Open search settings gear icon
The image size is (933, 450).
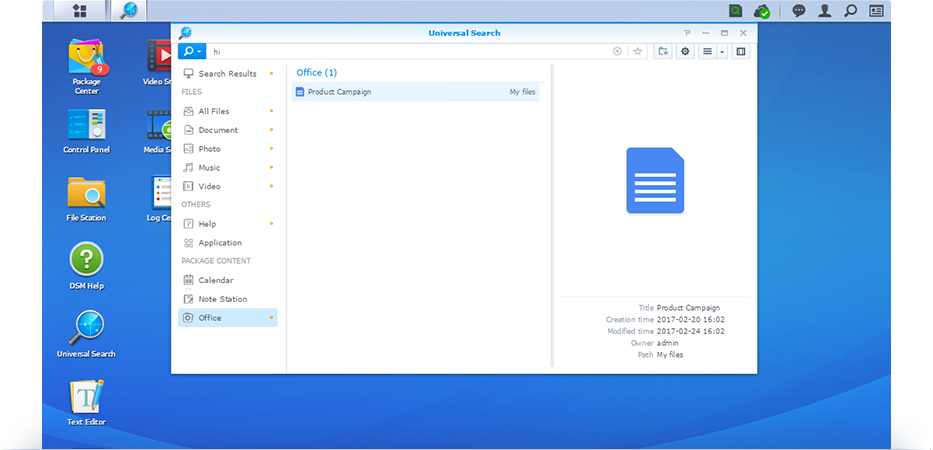[x=685, y=52]
